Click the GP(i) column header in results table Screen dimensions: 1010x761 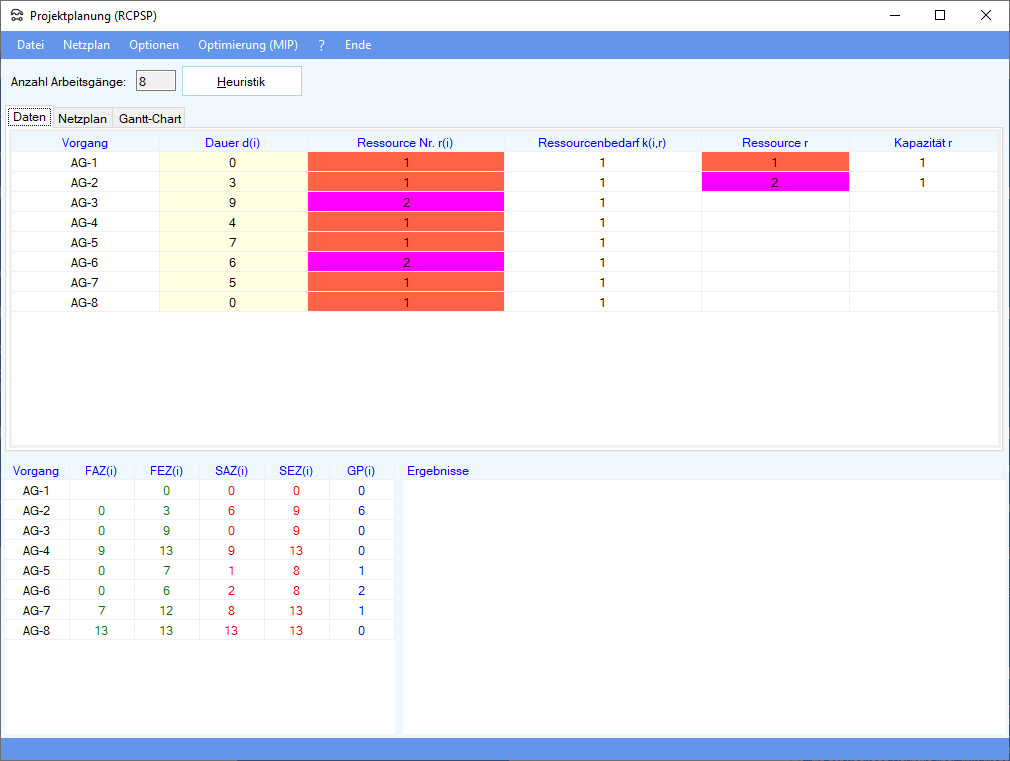pos(361,471)
